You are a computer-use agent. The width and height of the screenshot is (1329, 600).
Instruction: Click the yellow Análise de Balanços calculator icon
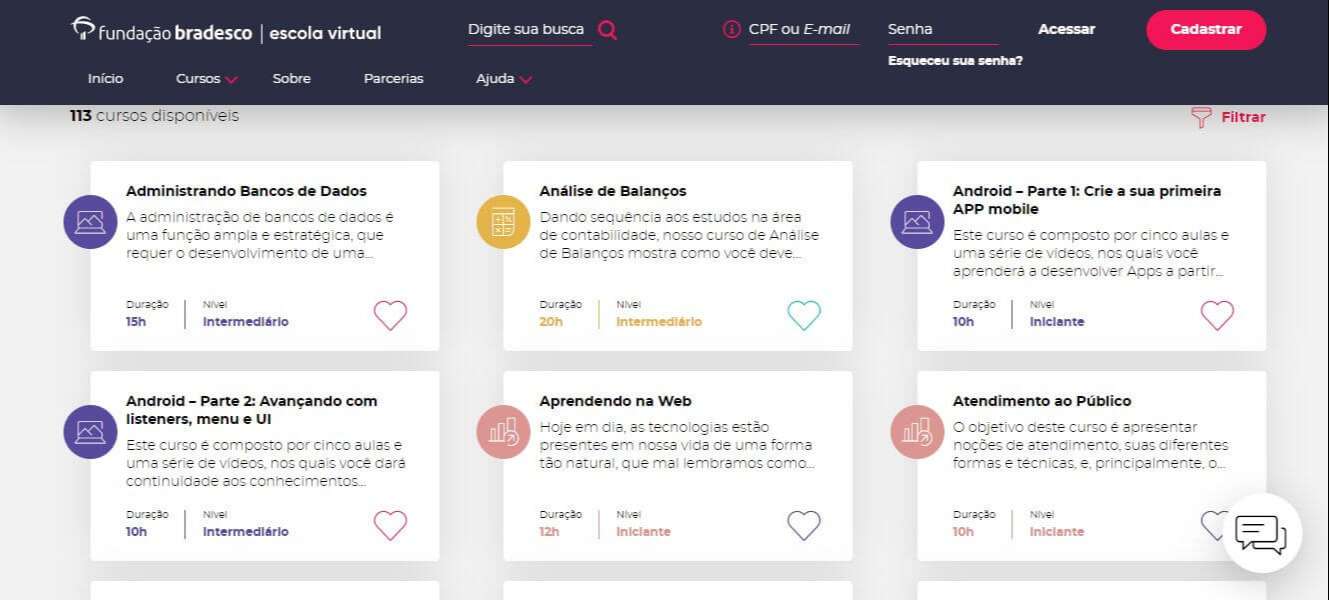pos(503,222)
